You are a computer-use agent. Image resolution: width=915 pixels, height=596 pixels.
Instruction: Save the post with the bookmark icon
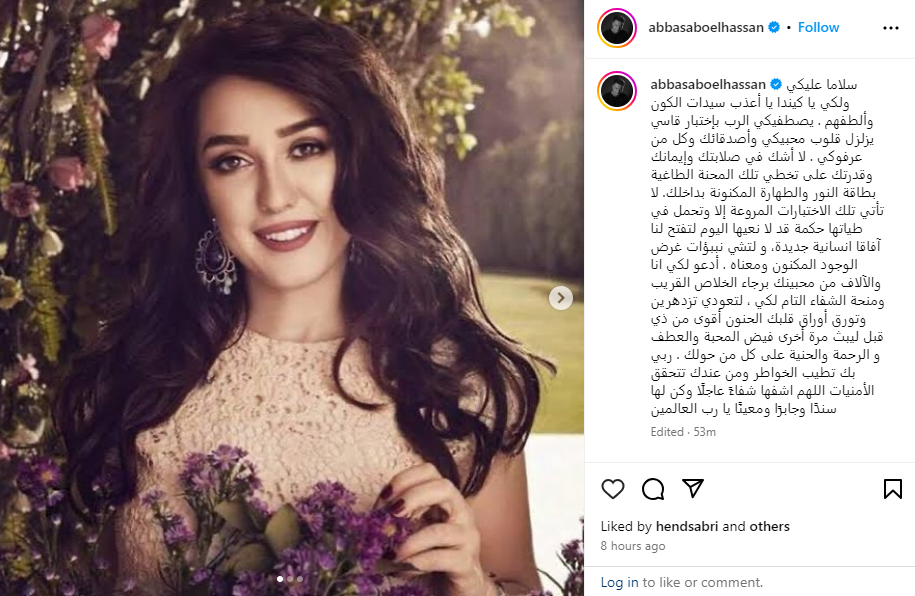pyautogui.click(x=892, y=489)
